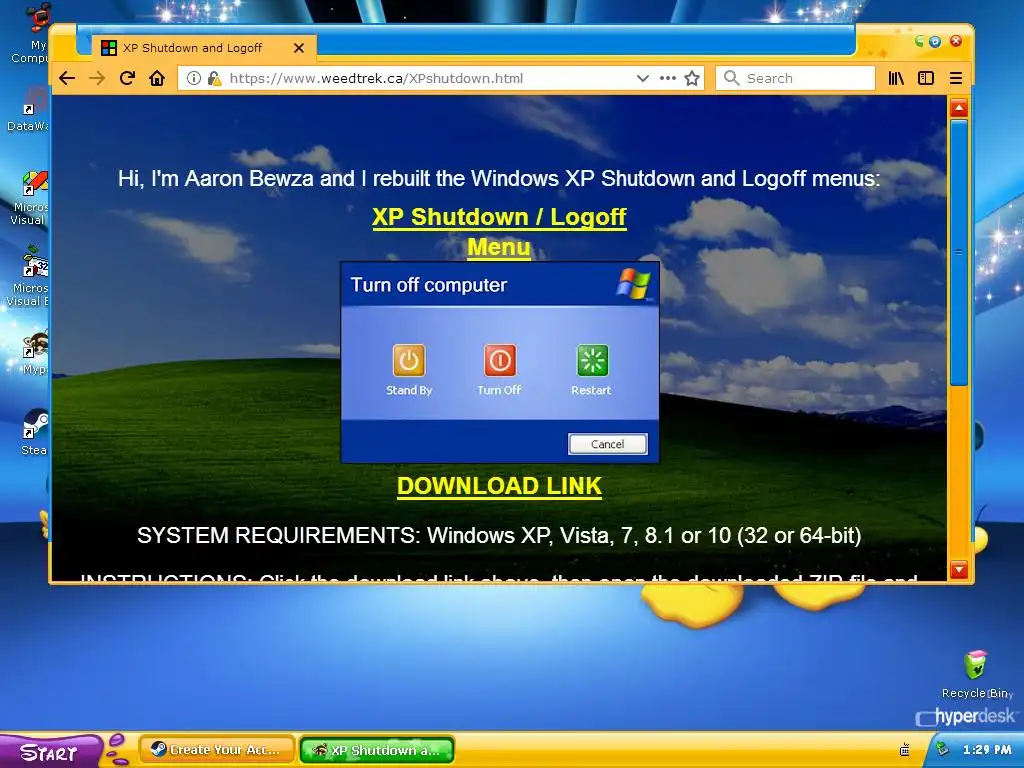Expand the address bar history dropdown arrow
The image size is (1024, 768).
[x=643, y=78]
